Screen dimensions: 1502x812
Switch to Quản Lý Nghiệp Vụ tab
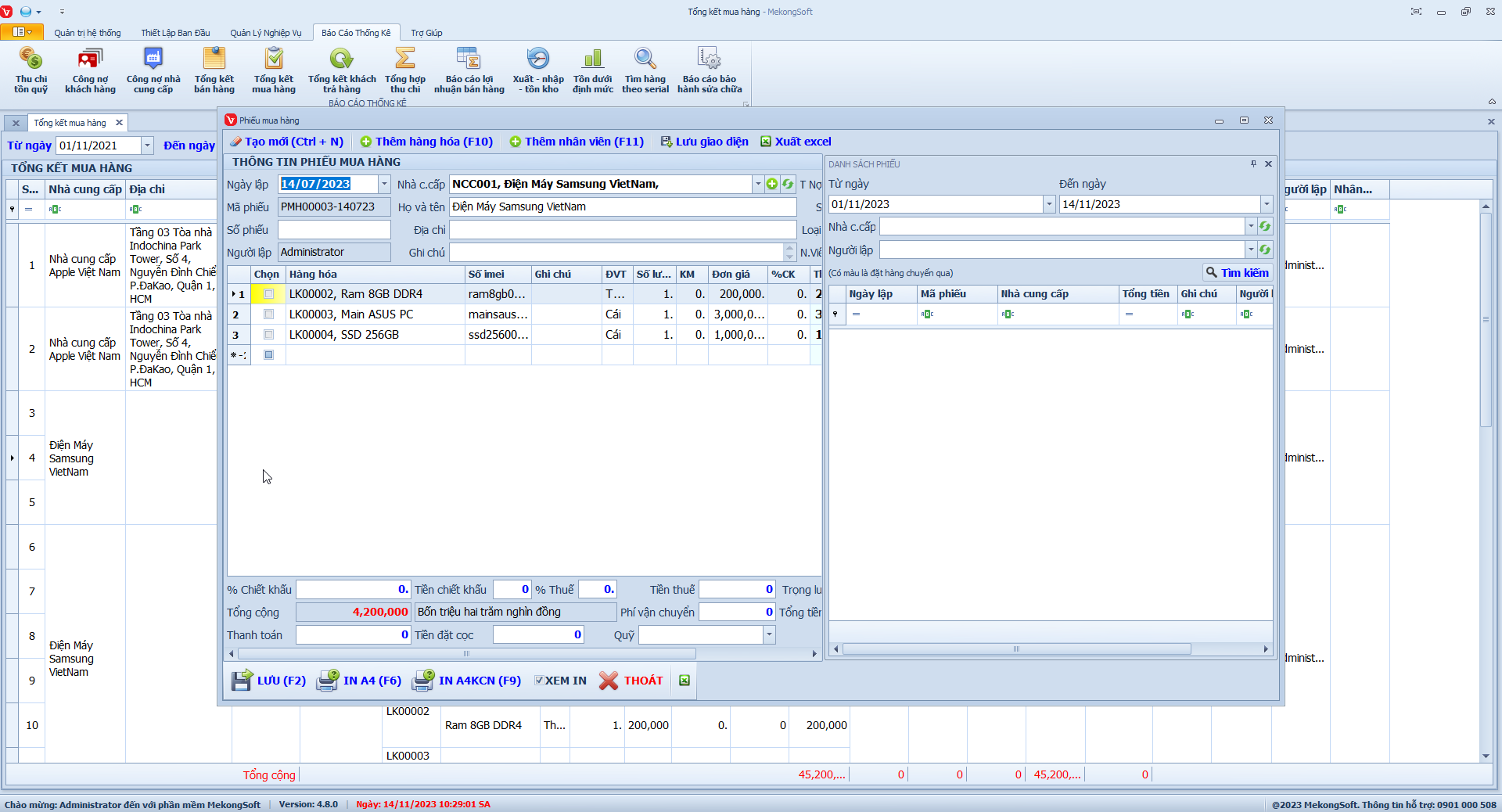coord(265,33)
